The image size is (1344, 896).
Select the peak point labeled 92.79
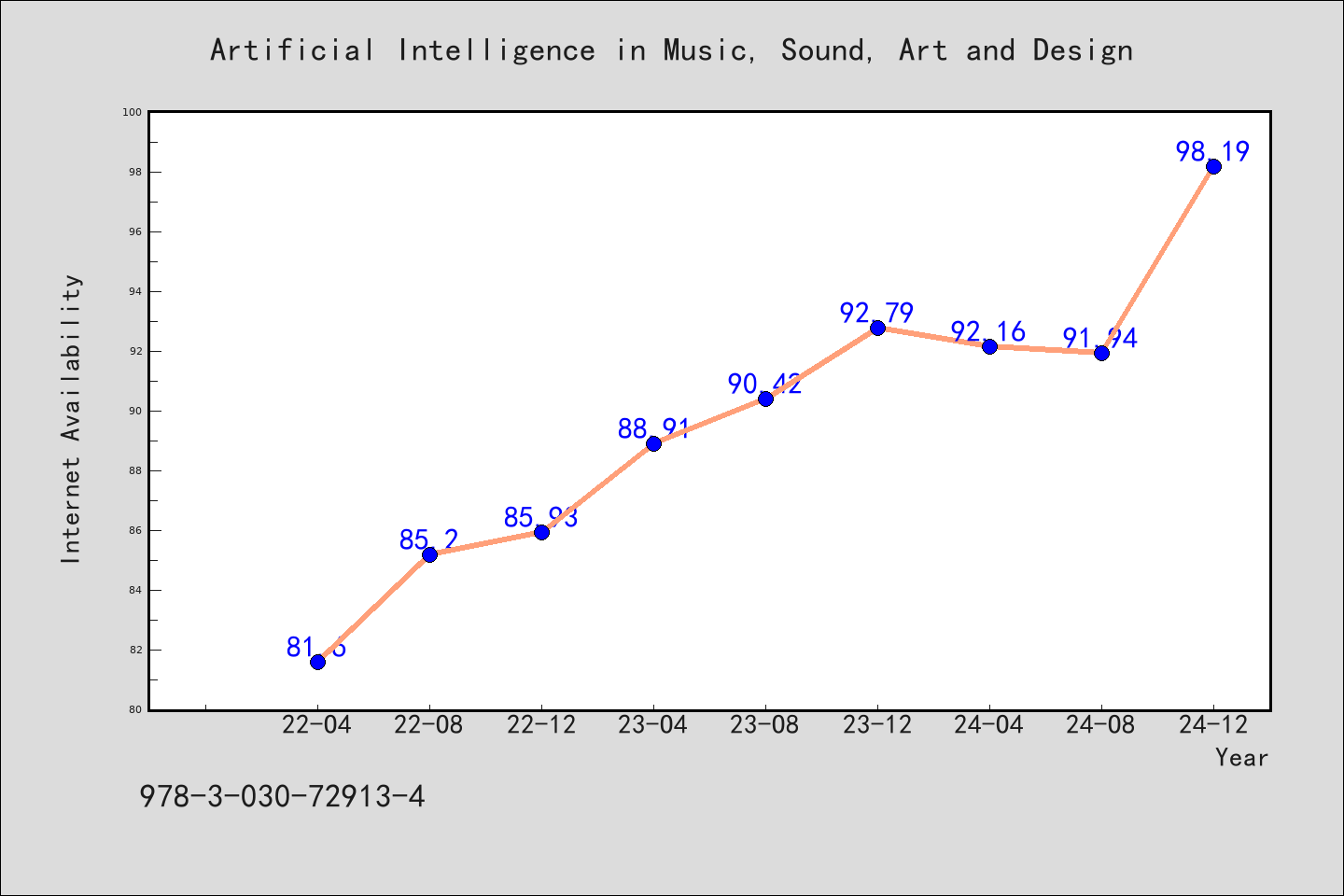877,328
